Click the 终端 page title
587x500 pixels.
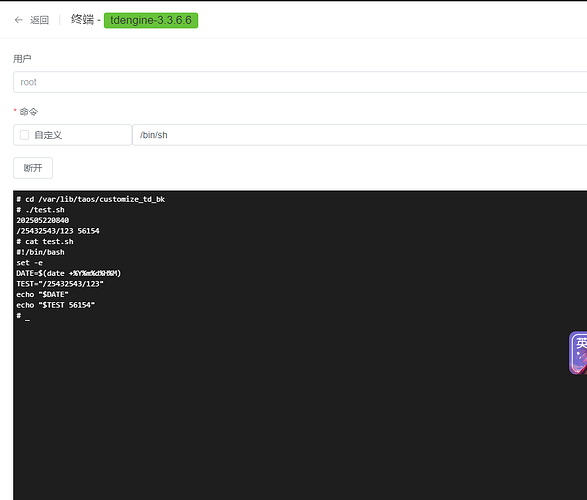(x=82, y=19)
